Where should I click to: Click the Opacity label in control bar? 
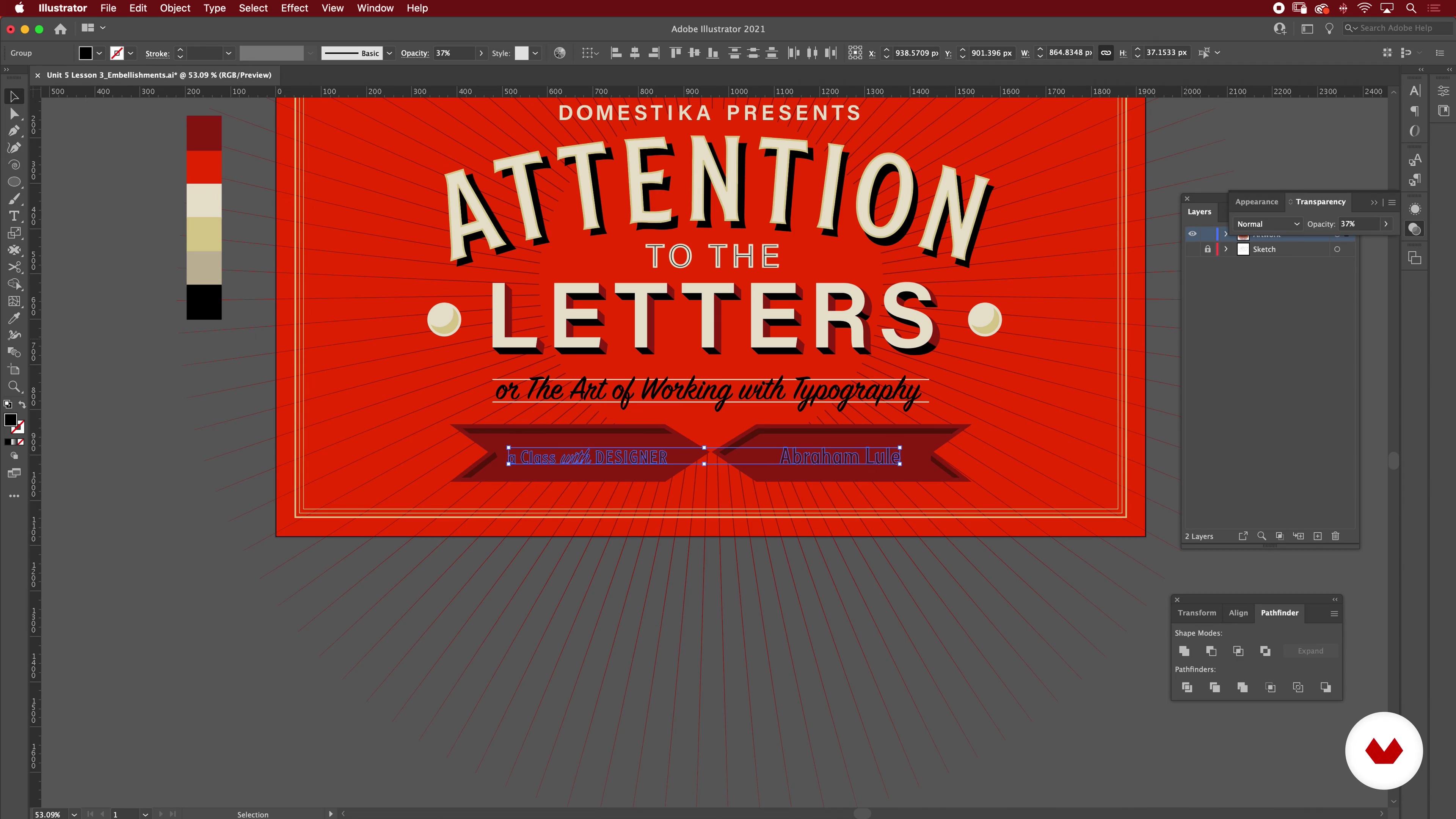coord(415,53)
